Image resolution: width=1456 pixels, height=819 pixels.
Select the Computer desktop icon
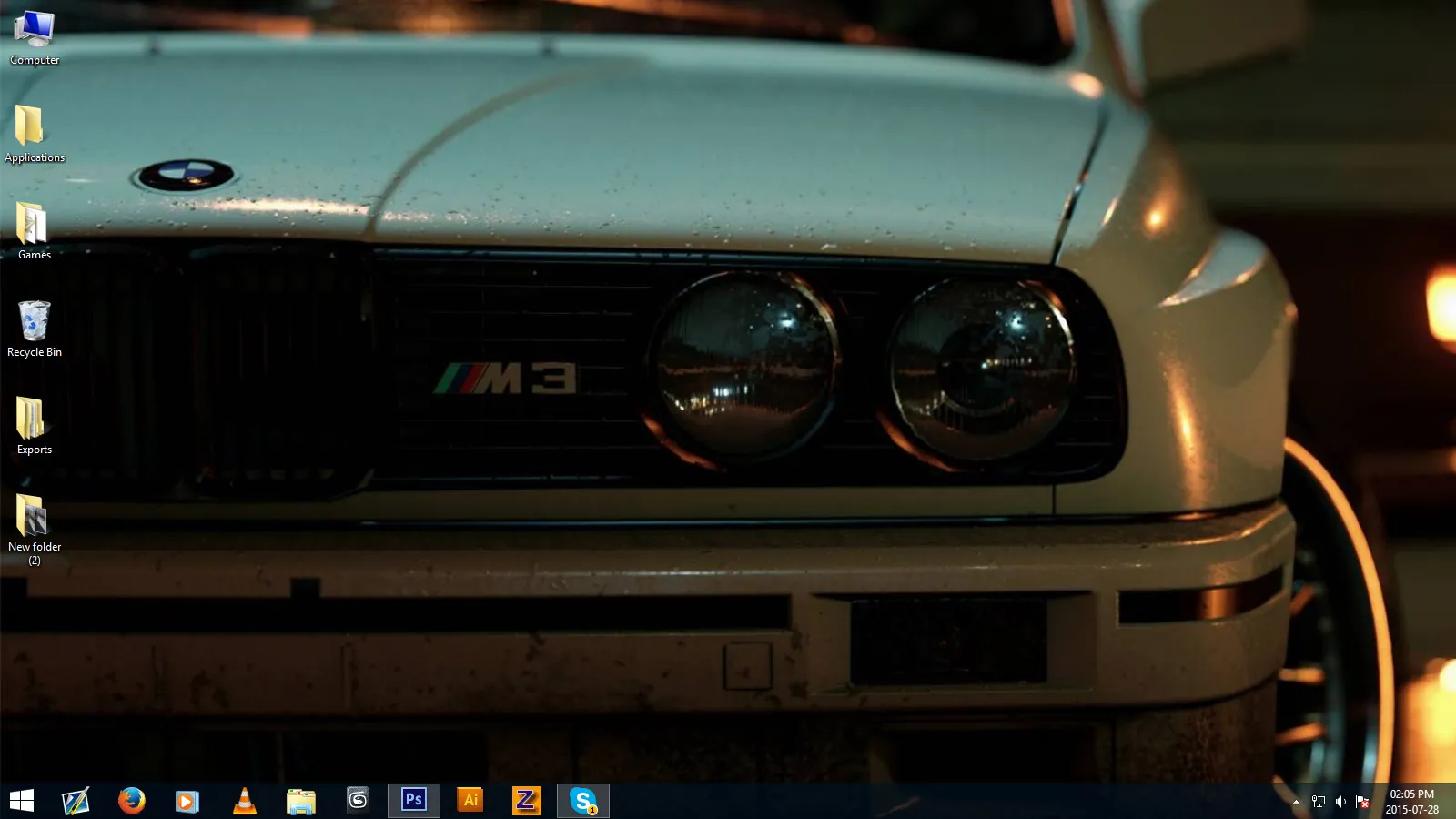click(x=35, y=37)
